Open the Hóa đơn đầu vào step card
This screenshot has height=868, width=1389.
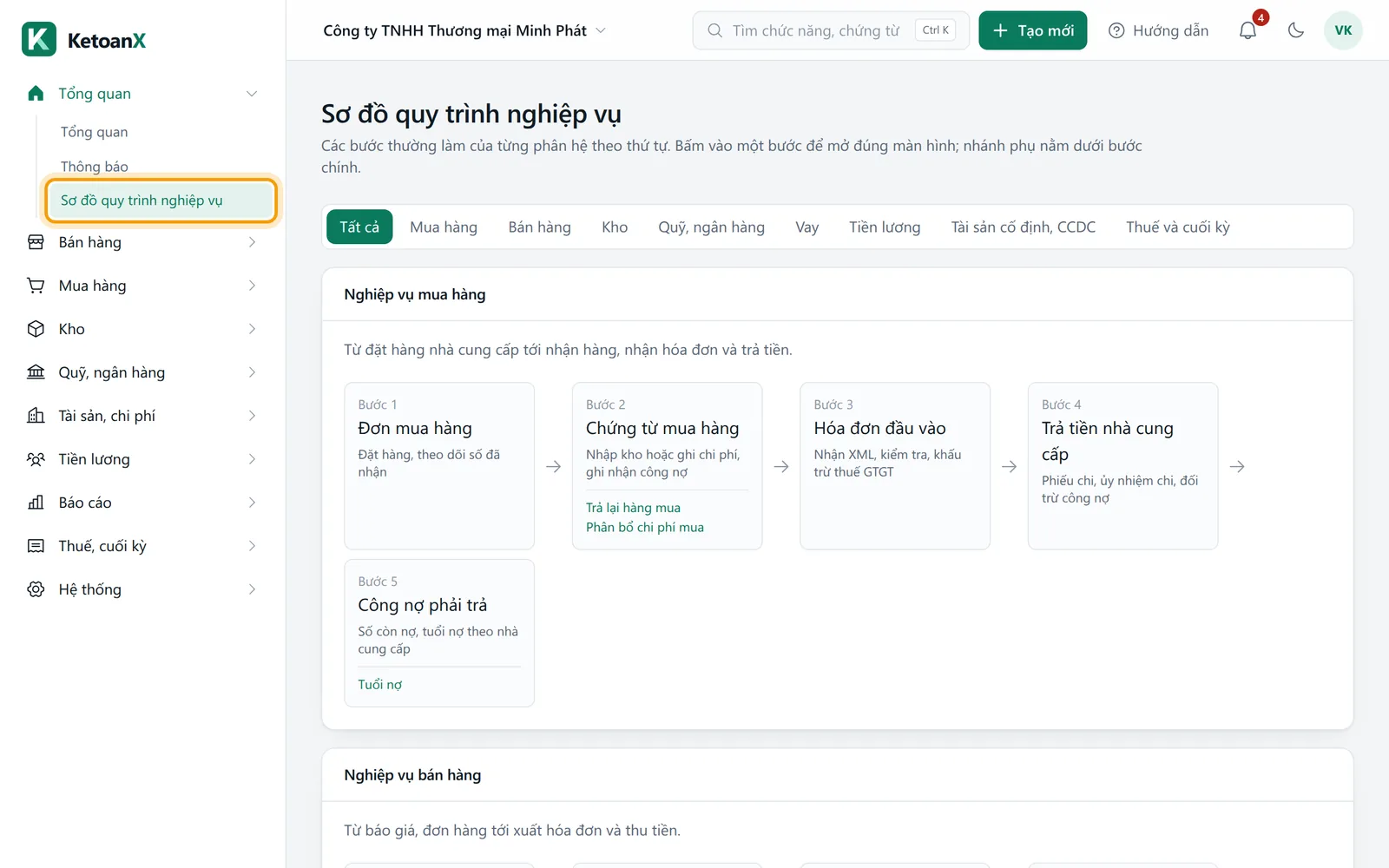895,466
